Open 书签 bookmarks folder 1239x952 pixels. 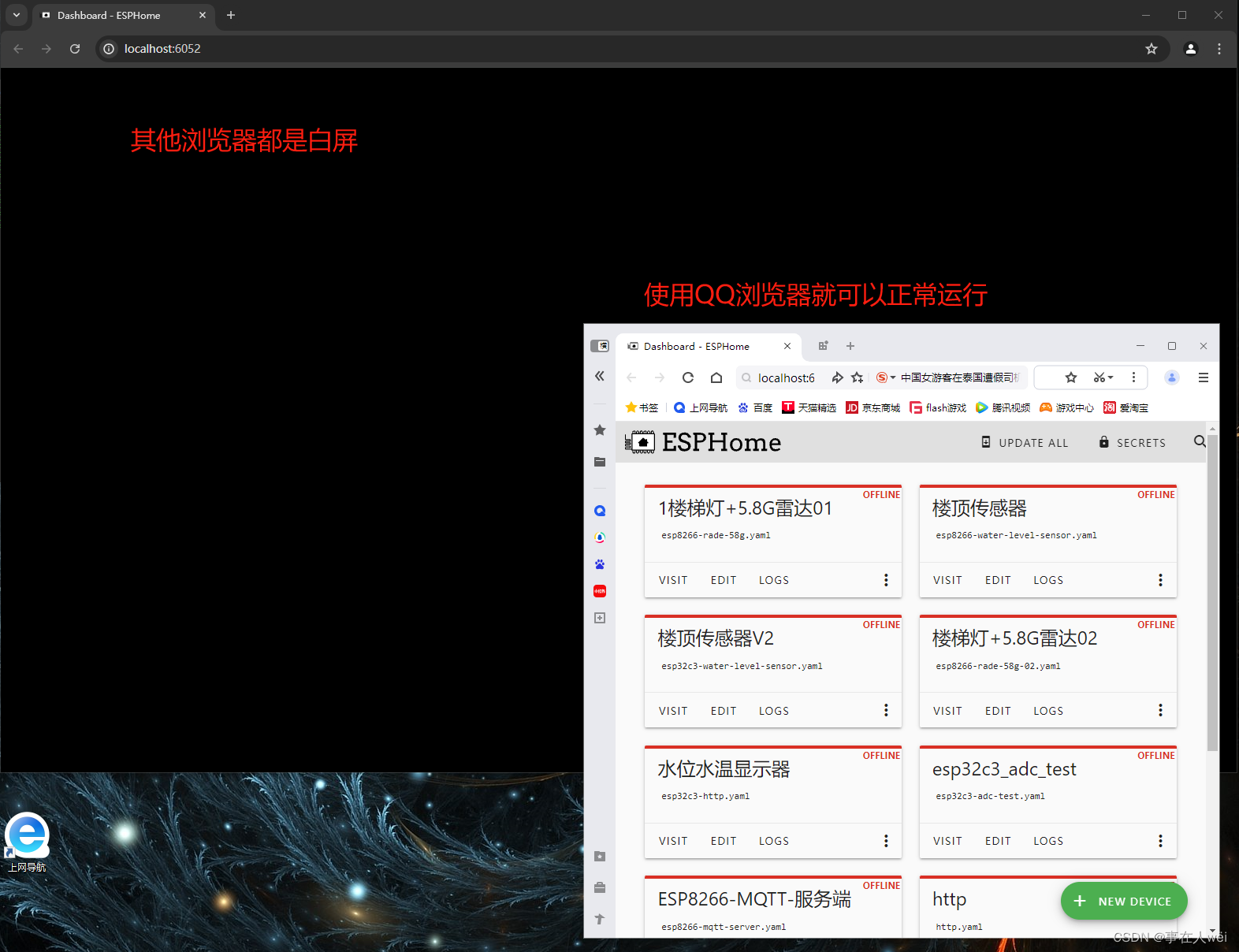coord(642,407)
